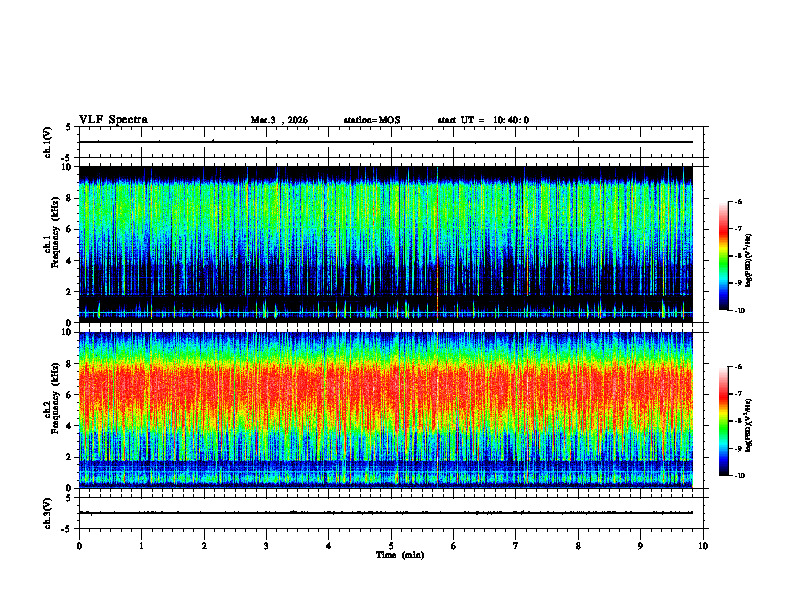792x612 pixels.
Task: Click the "-6" label on ch.2 colorbar
Action: (738, 367)
